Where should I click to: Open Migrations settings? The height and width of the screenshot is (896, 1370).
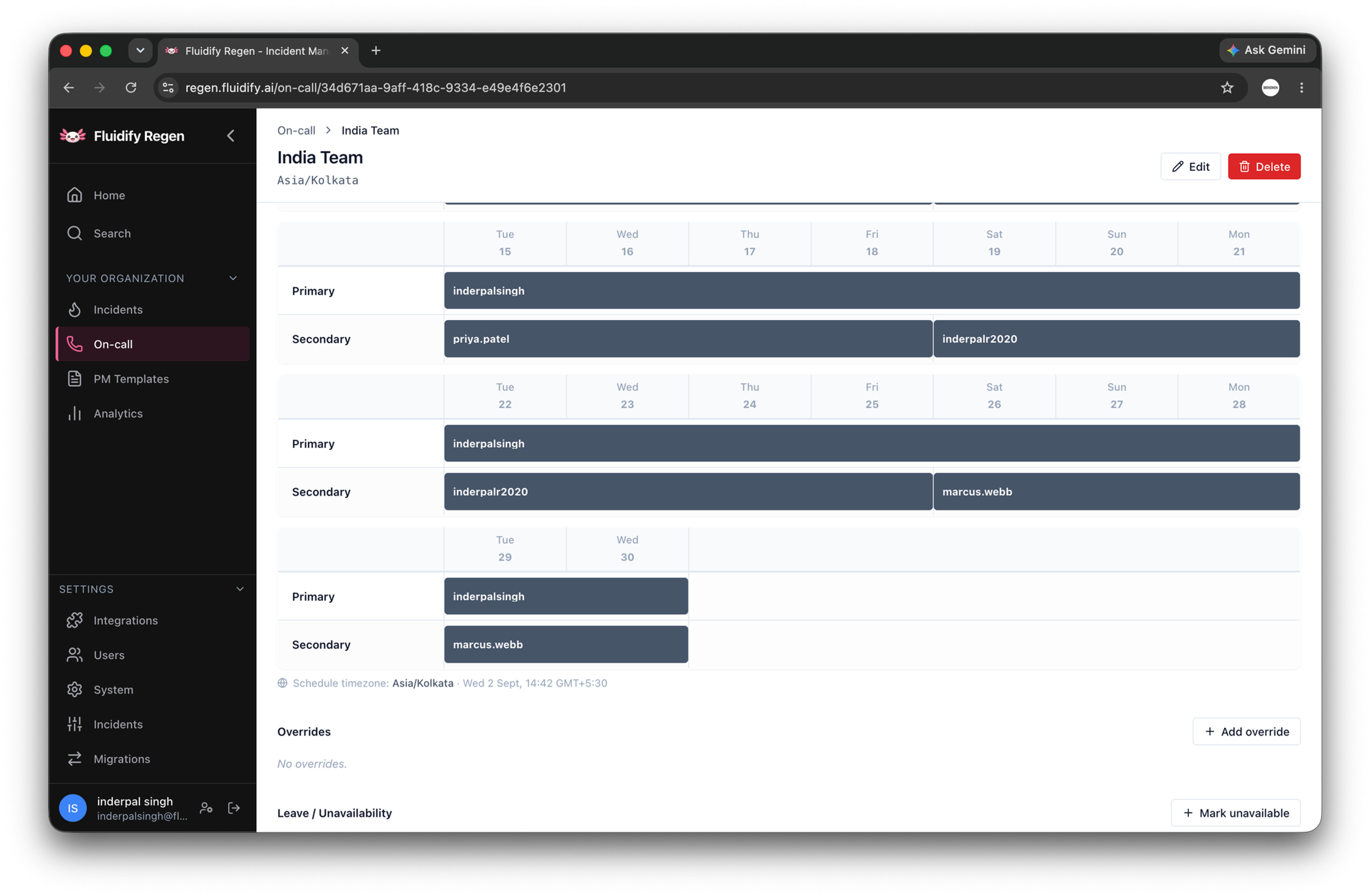tap(153, 758)
